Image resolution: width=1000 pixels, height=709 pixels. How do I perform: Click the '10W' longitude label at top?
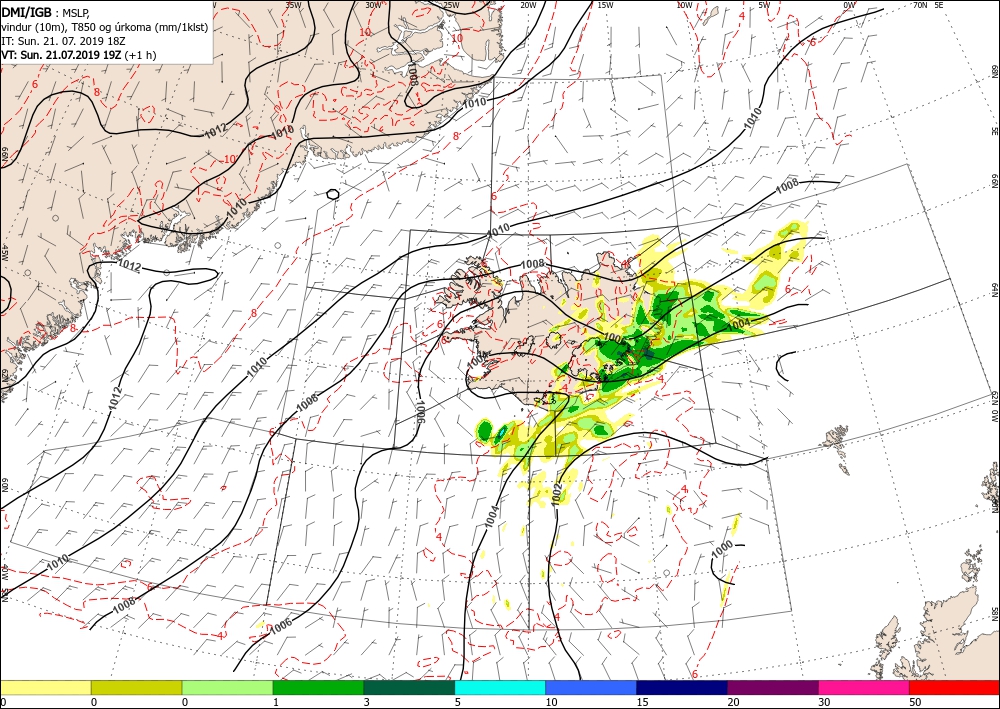[x=684, y=5]
